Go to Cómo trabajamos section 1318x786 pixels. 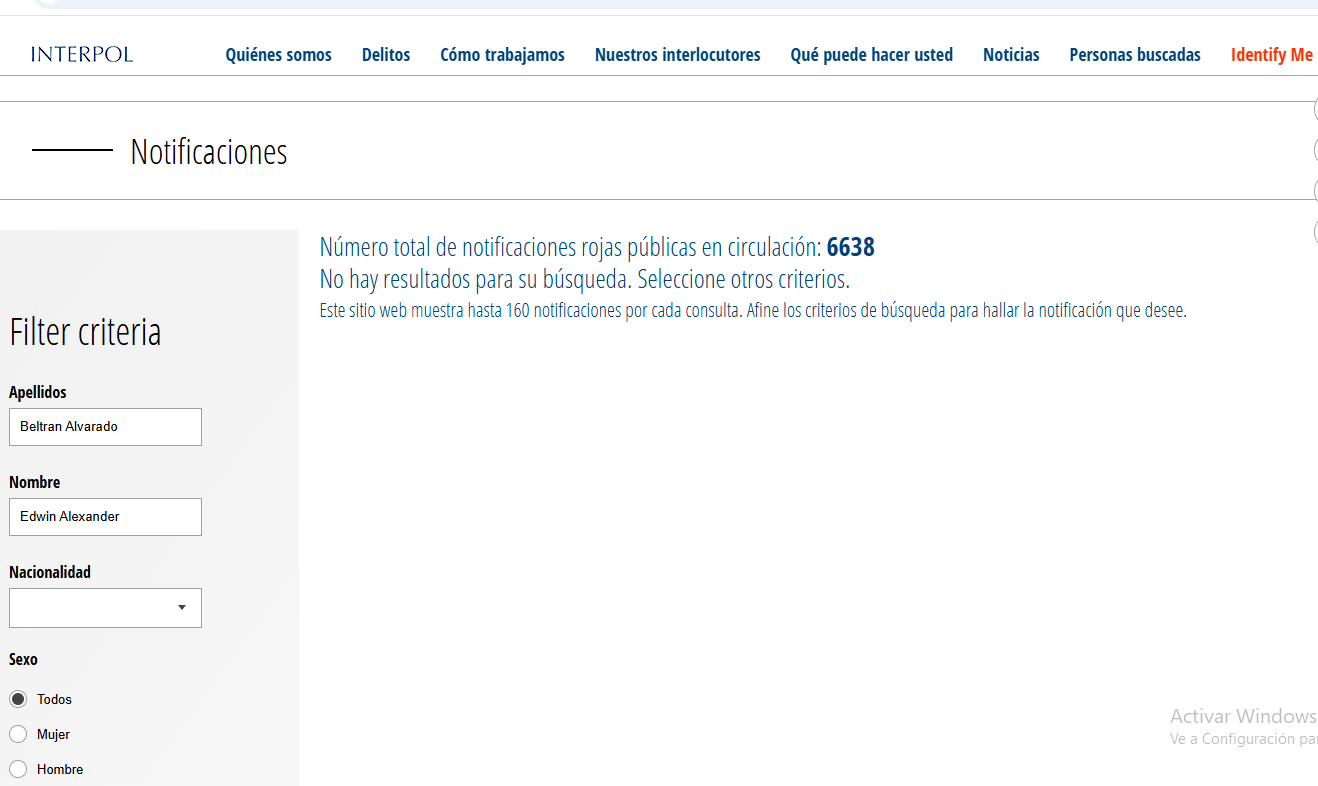tap(502, 55)
